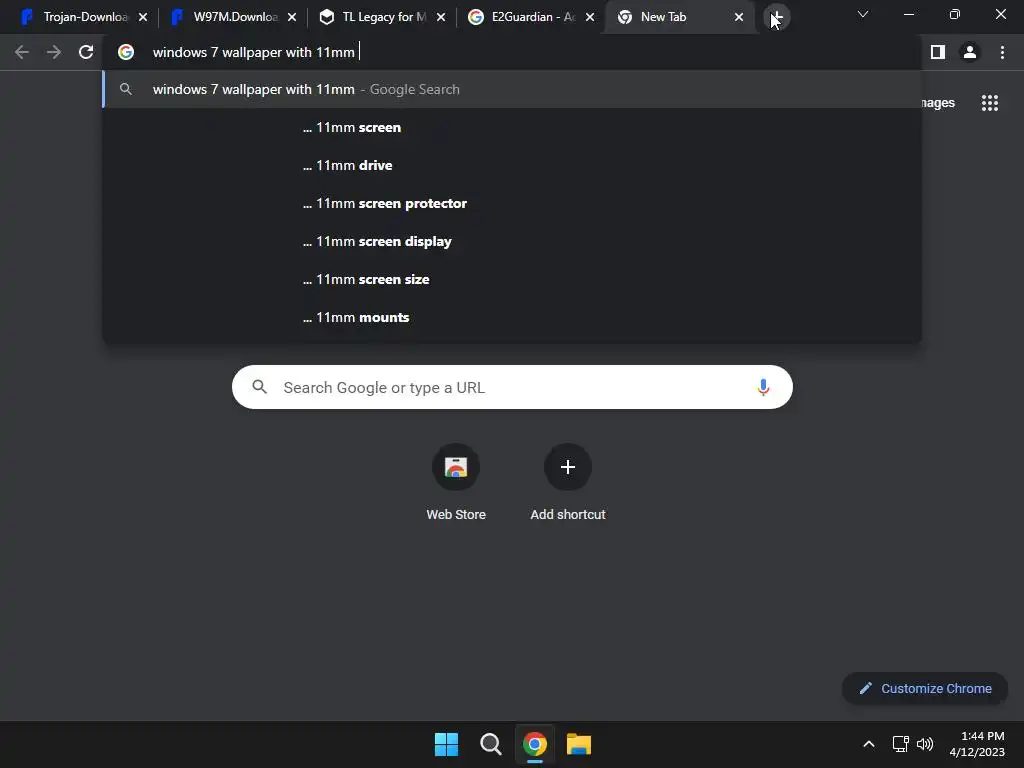This screenshot has width=1024, height=768.
Task: Choose the "11mm screen size" suggestion
Action: (512, 279)
